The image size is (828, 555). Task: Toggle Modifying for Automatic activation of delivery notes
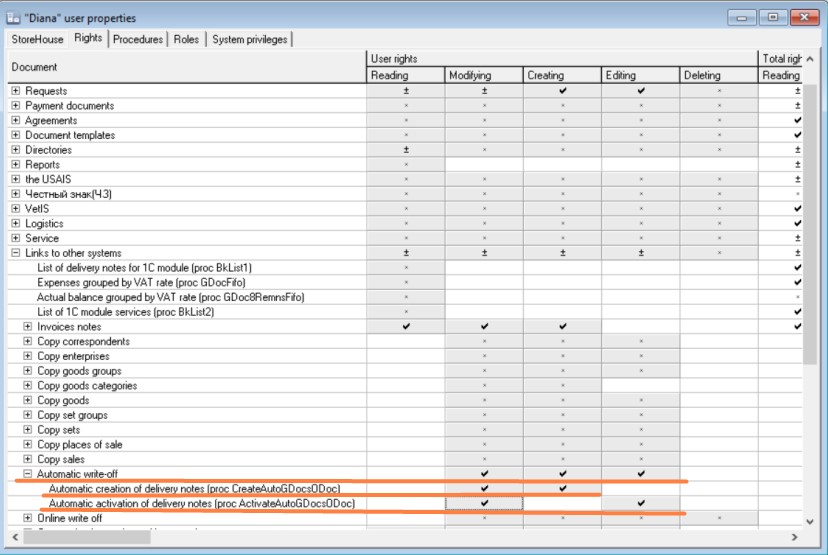pyautogui.click(x=484, y=503)
